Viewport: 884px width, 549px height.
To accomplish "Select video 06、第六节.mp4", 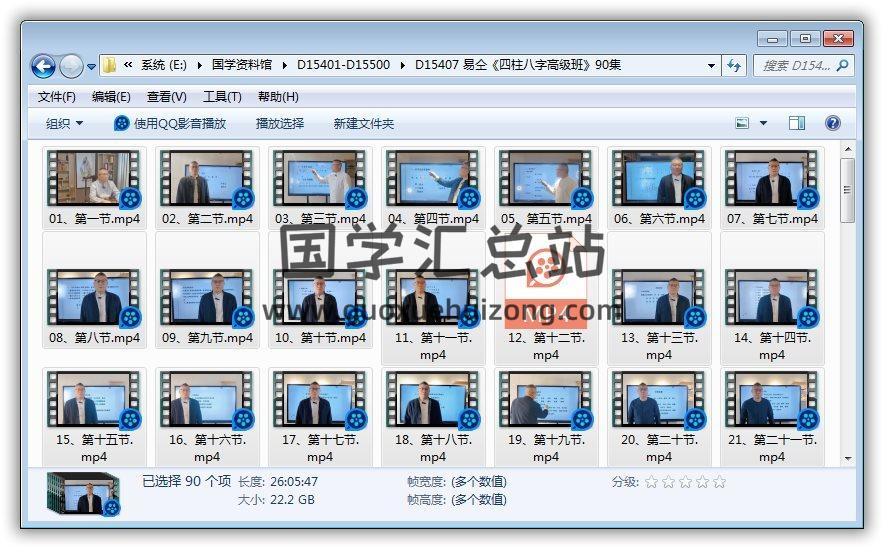I will point(659,188).
